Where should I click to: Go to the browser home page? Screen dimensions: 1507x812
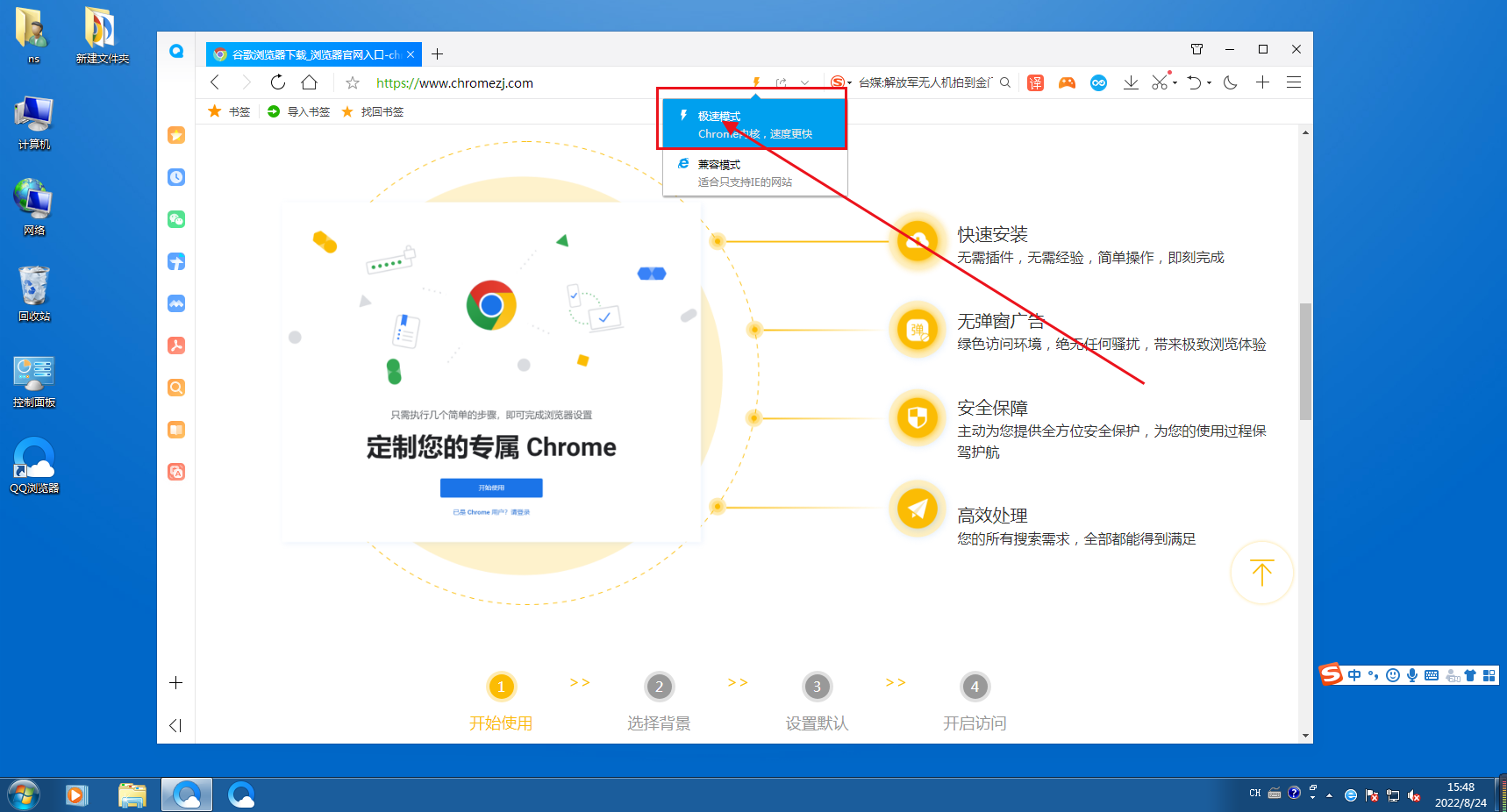309,82
